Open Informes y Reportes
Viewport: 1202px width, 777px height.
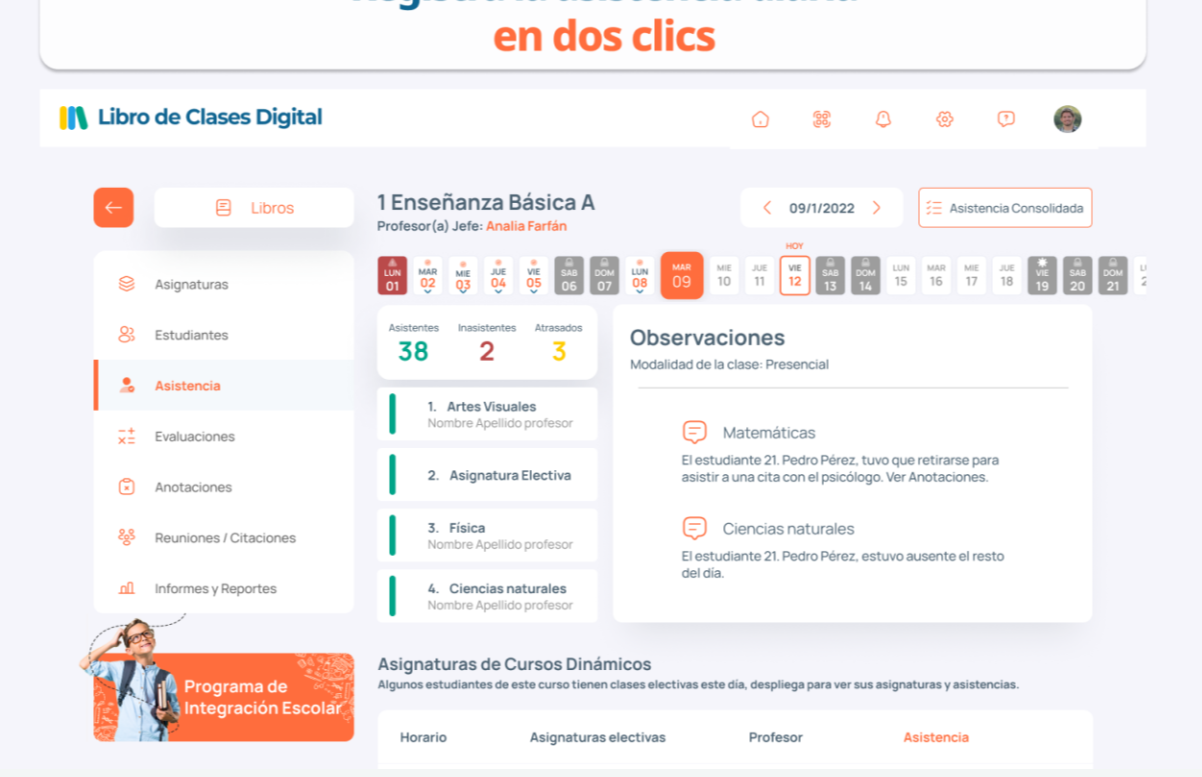coord(216,588)
